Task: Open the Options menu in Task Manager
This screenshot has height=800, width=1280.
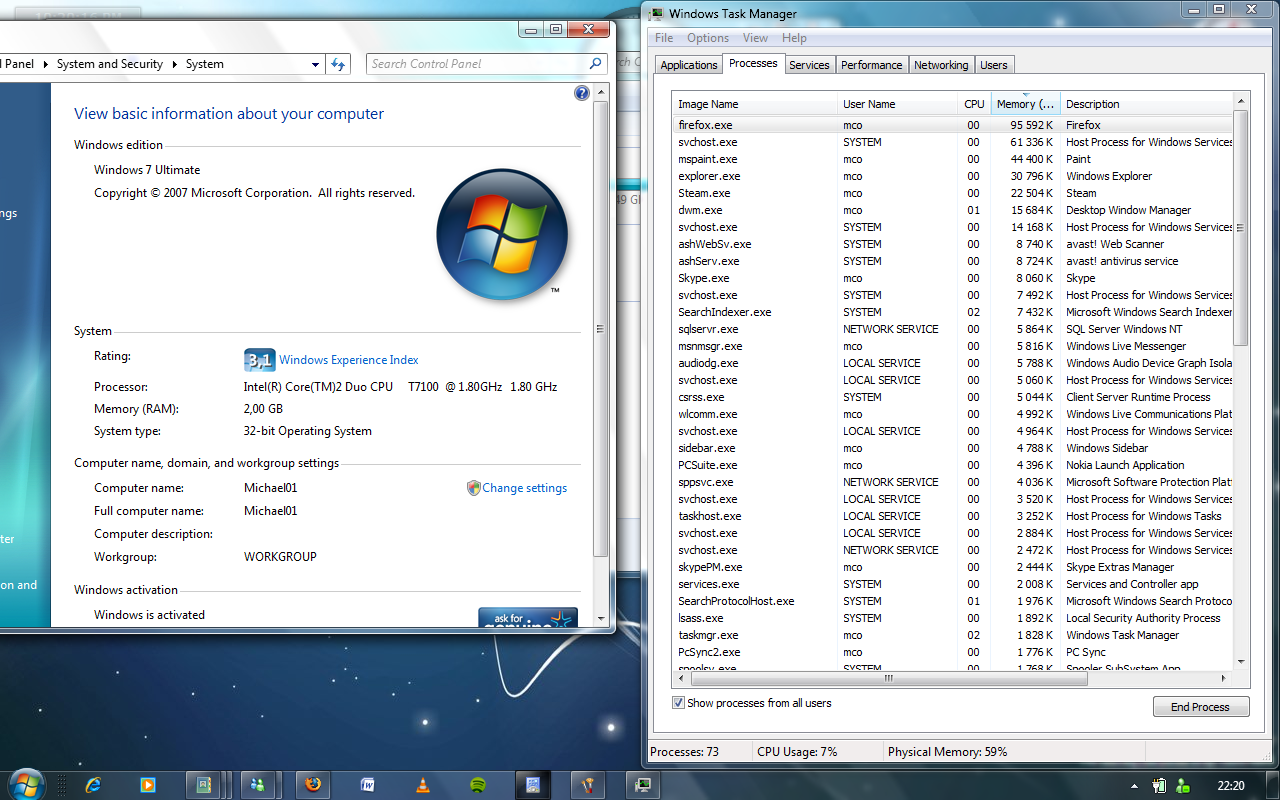Action: tap(707, 38)
